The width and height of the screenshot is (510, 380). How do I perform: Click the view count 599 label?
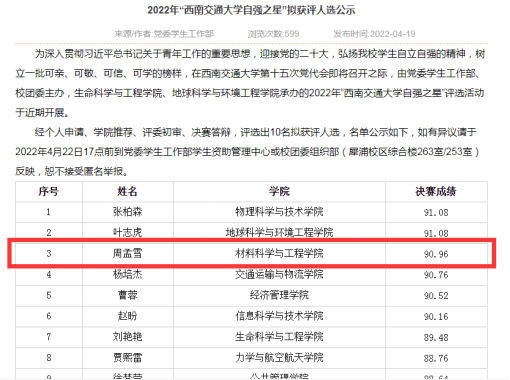pos(273,34)
